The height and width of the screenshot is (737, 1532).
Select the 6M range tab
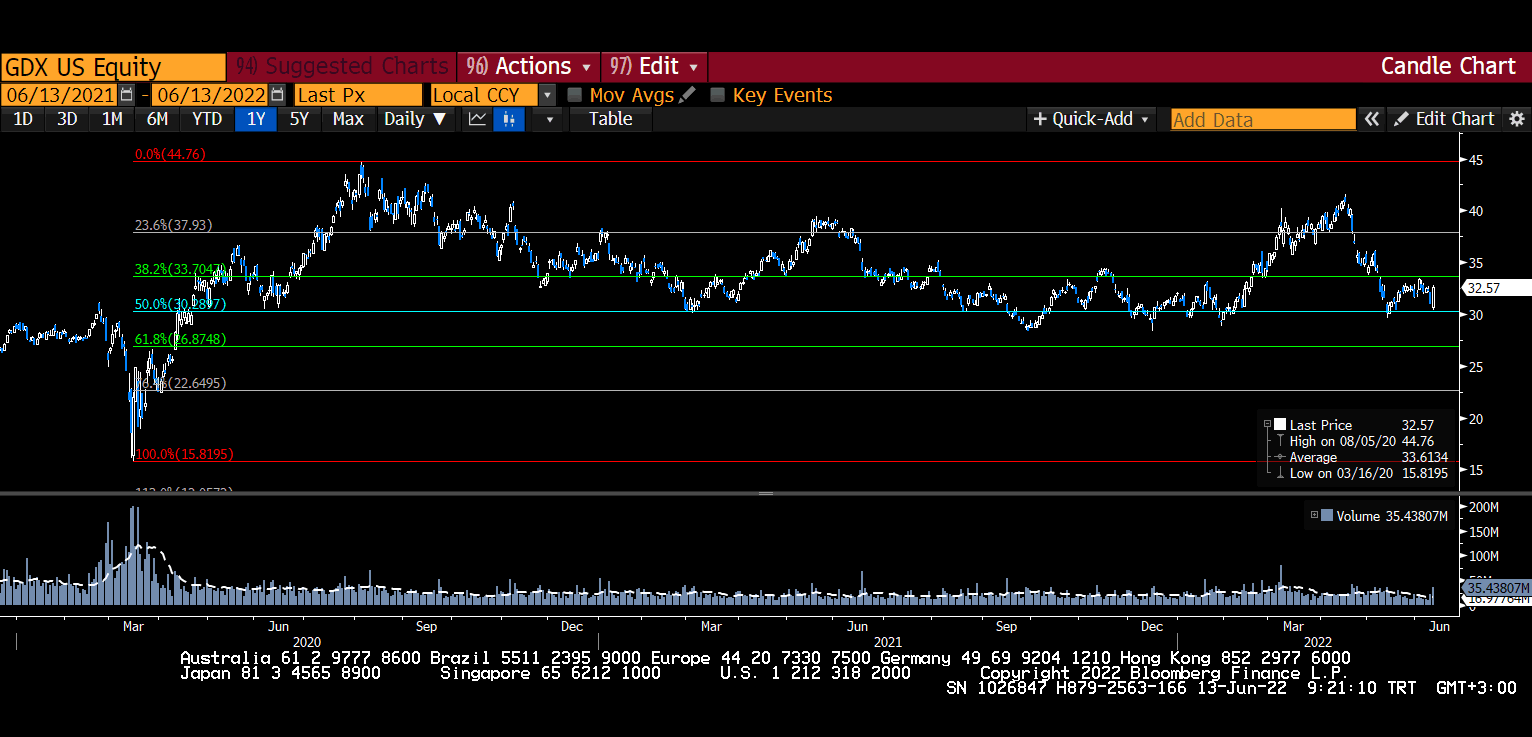tap(157, 119)
